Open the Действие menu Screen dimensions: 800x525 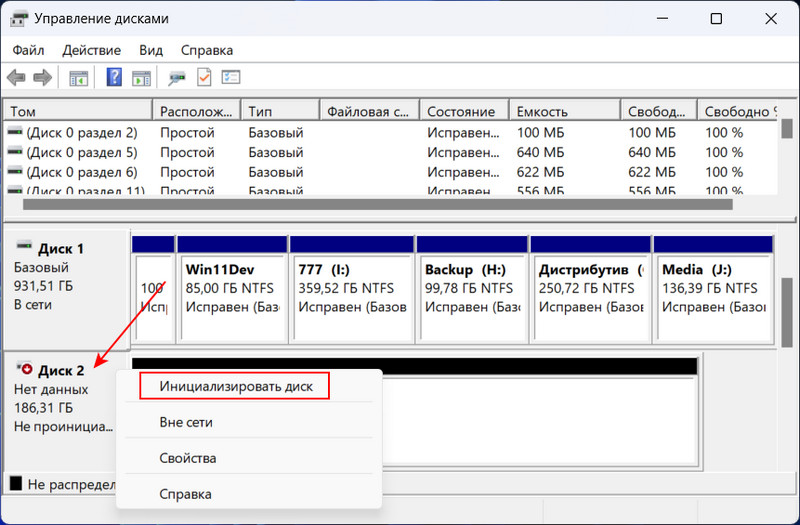pos(91,51)
